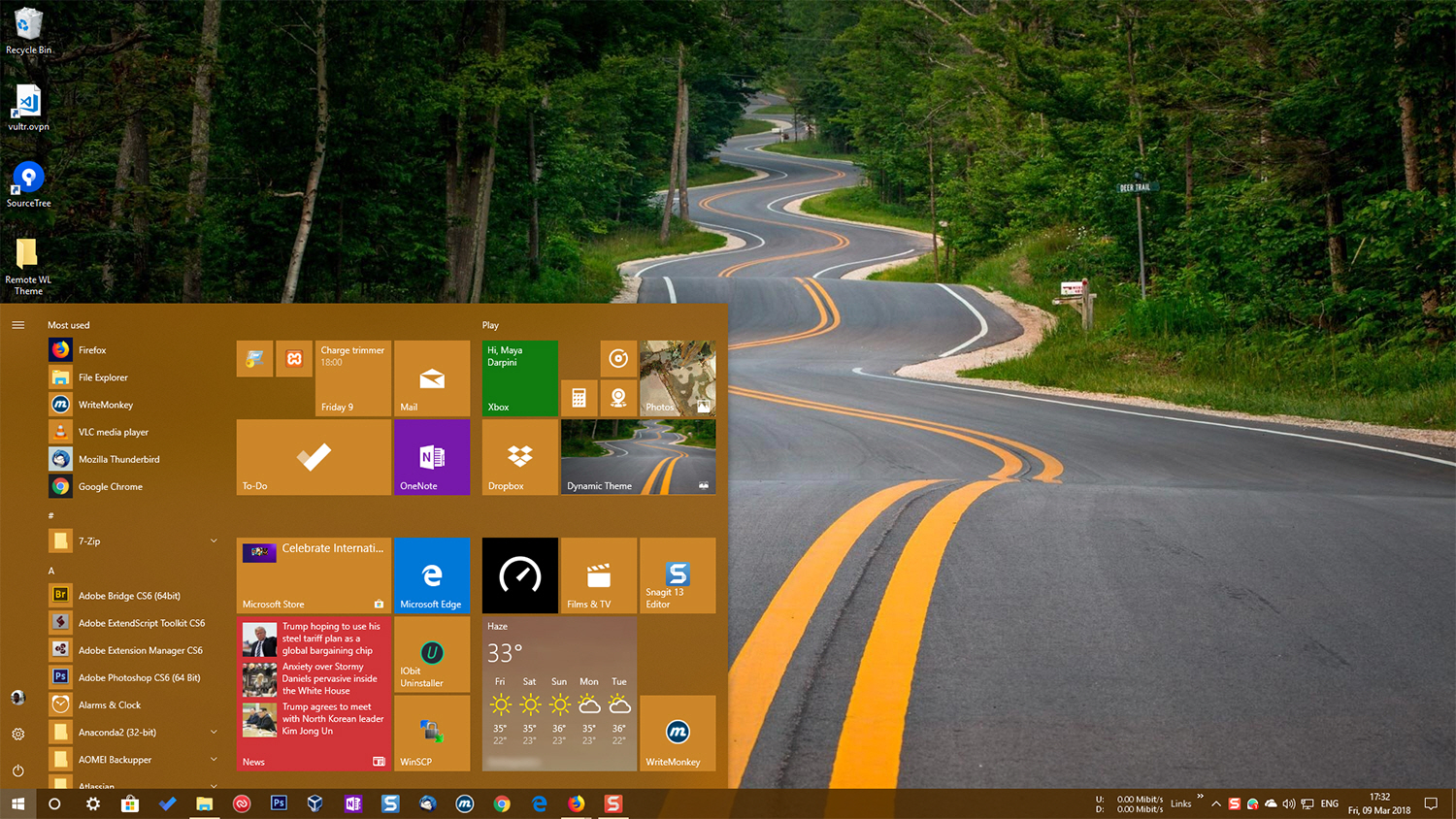Screen dimensions: 1456x819
Task: Show hidden tray icons with the chevron
Action: tap(1215, 803)
